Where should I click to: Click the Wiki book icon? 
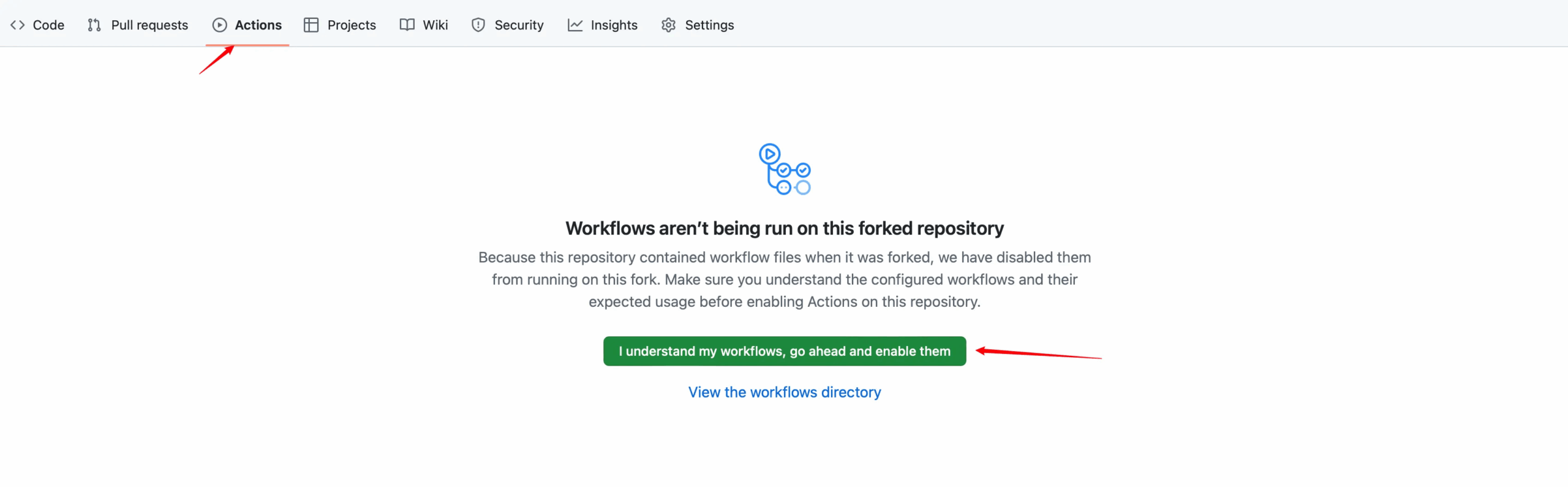click(407, 25)
